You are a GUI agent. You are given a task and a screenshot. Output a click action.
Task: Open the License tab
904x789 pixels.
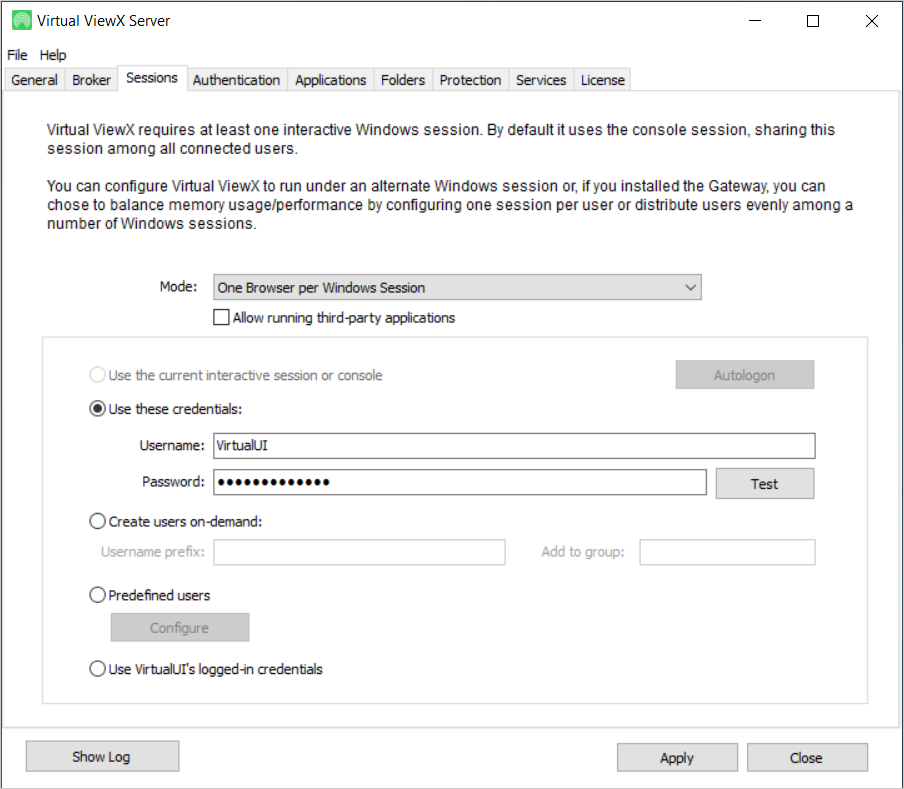603,80
